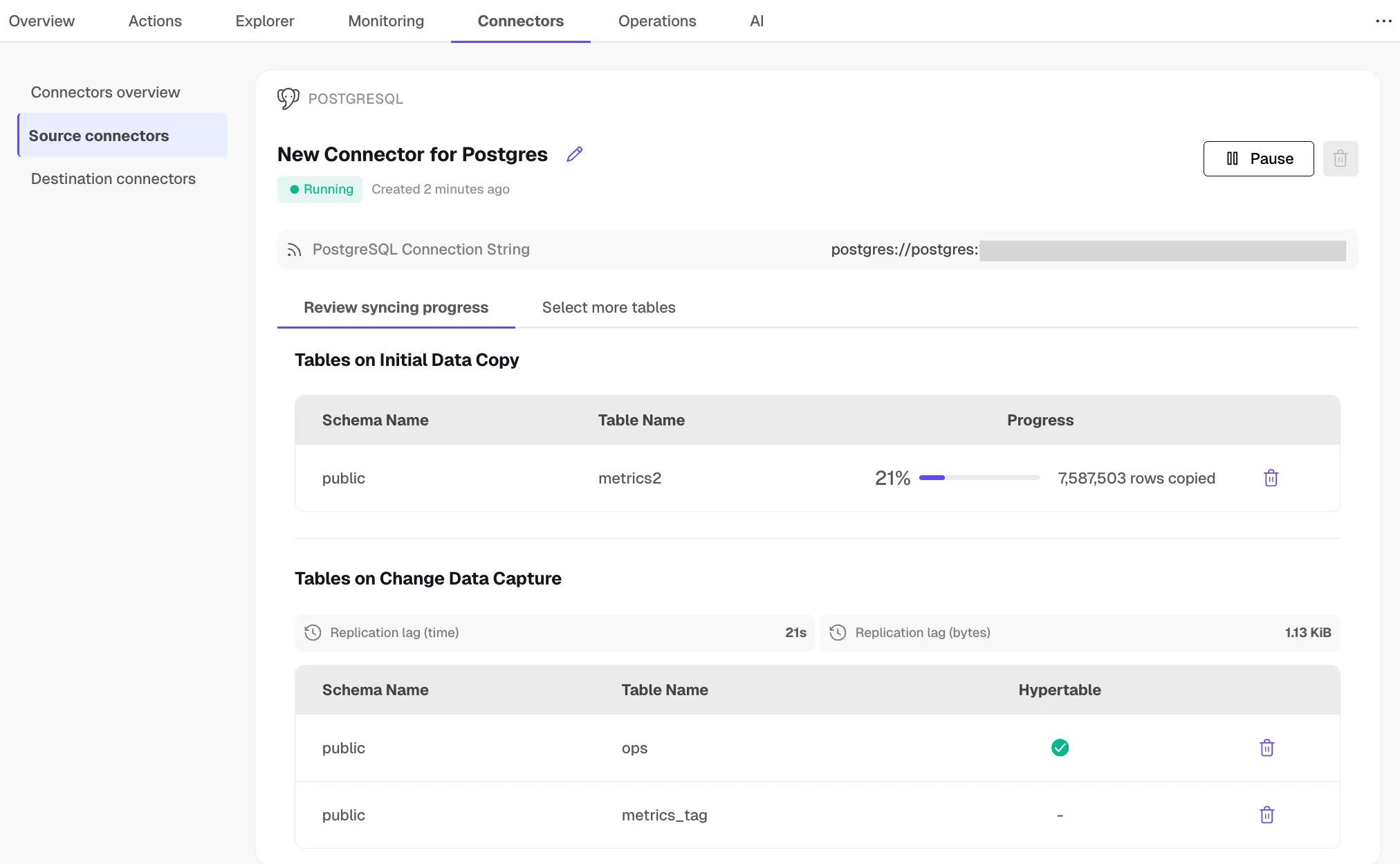Click the 21% progress value
Viewport: 1400px width, 864px height.
[x=892, y=478]
